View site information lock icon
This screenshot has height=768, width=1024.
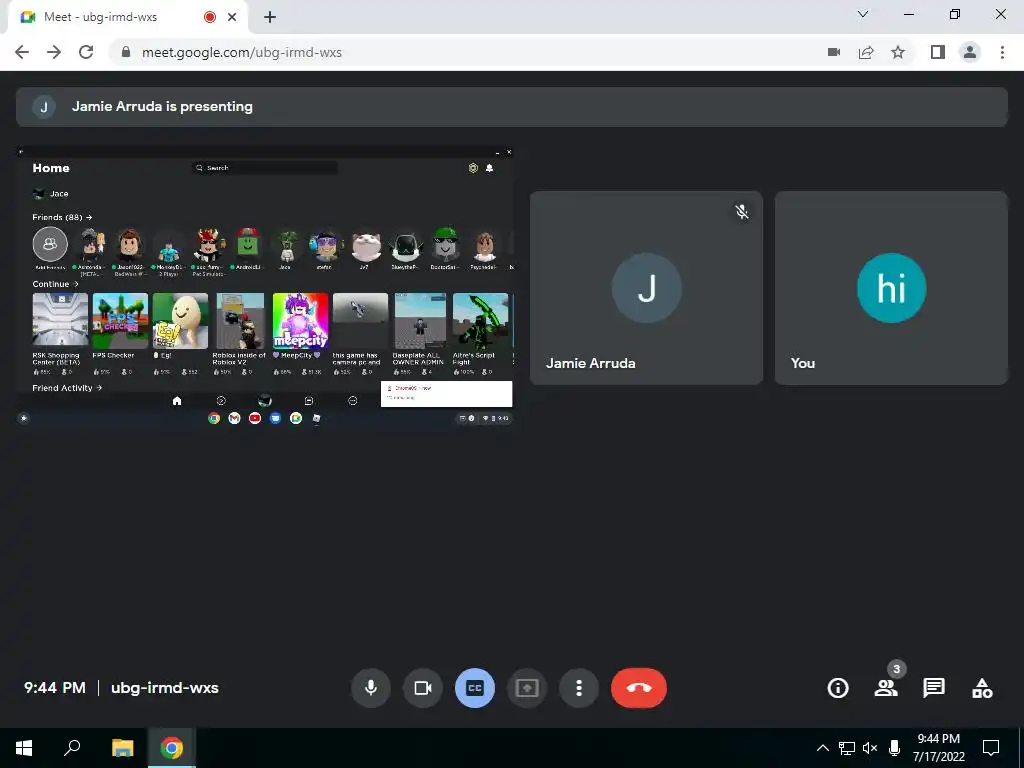click(126, 52)
